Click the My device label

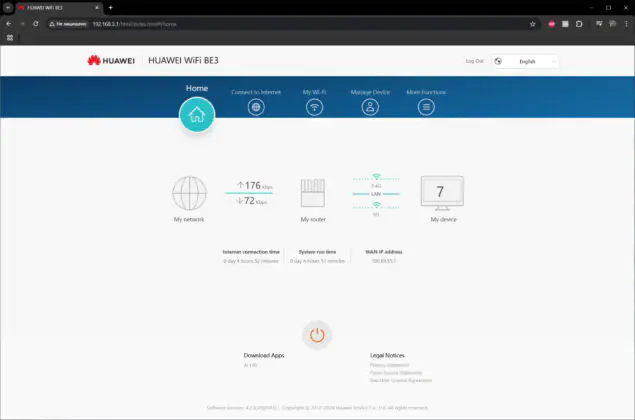click(x=443, y=220)
